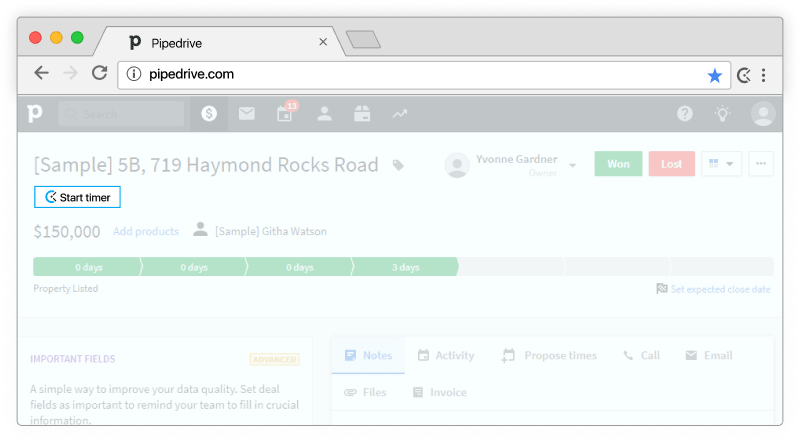Select the first 0 days pipeline stage
Viewport: 800px width, 443px height.
(x=88, y=267)
